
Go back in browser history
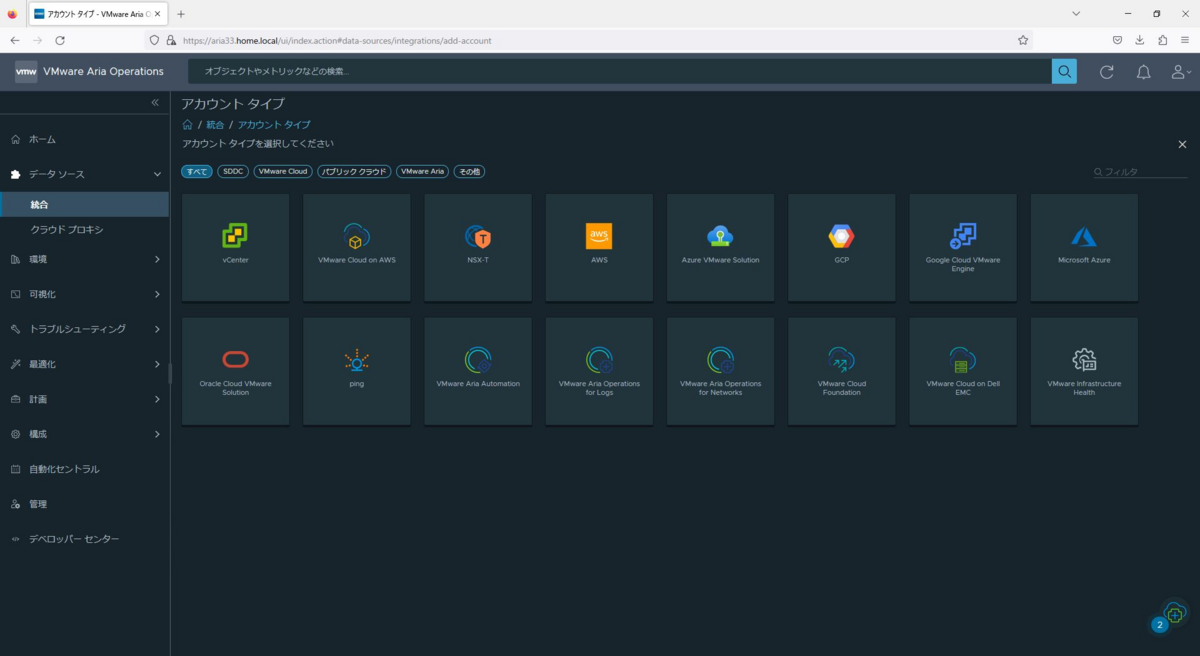pyautogui.click(x=15, y=40)
